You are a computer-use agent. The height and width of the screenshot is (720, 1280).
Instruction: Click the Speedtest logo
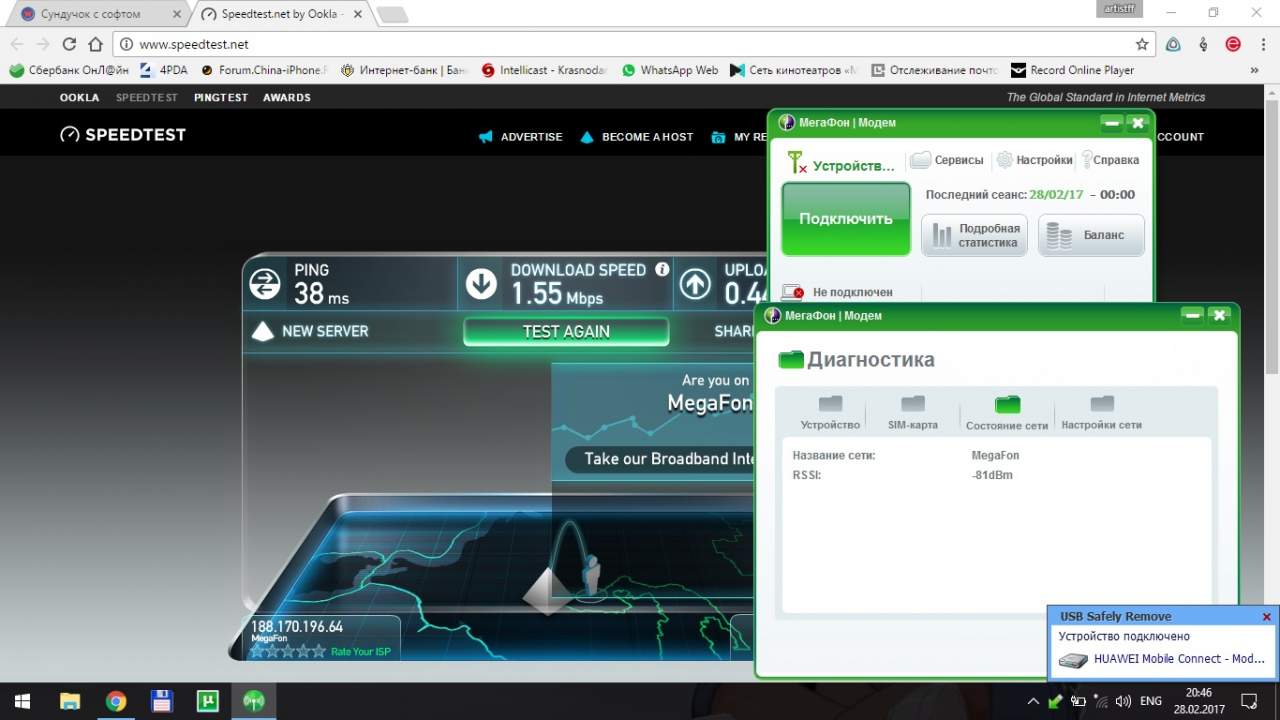tap(123, 135)
